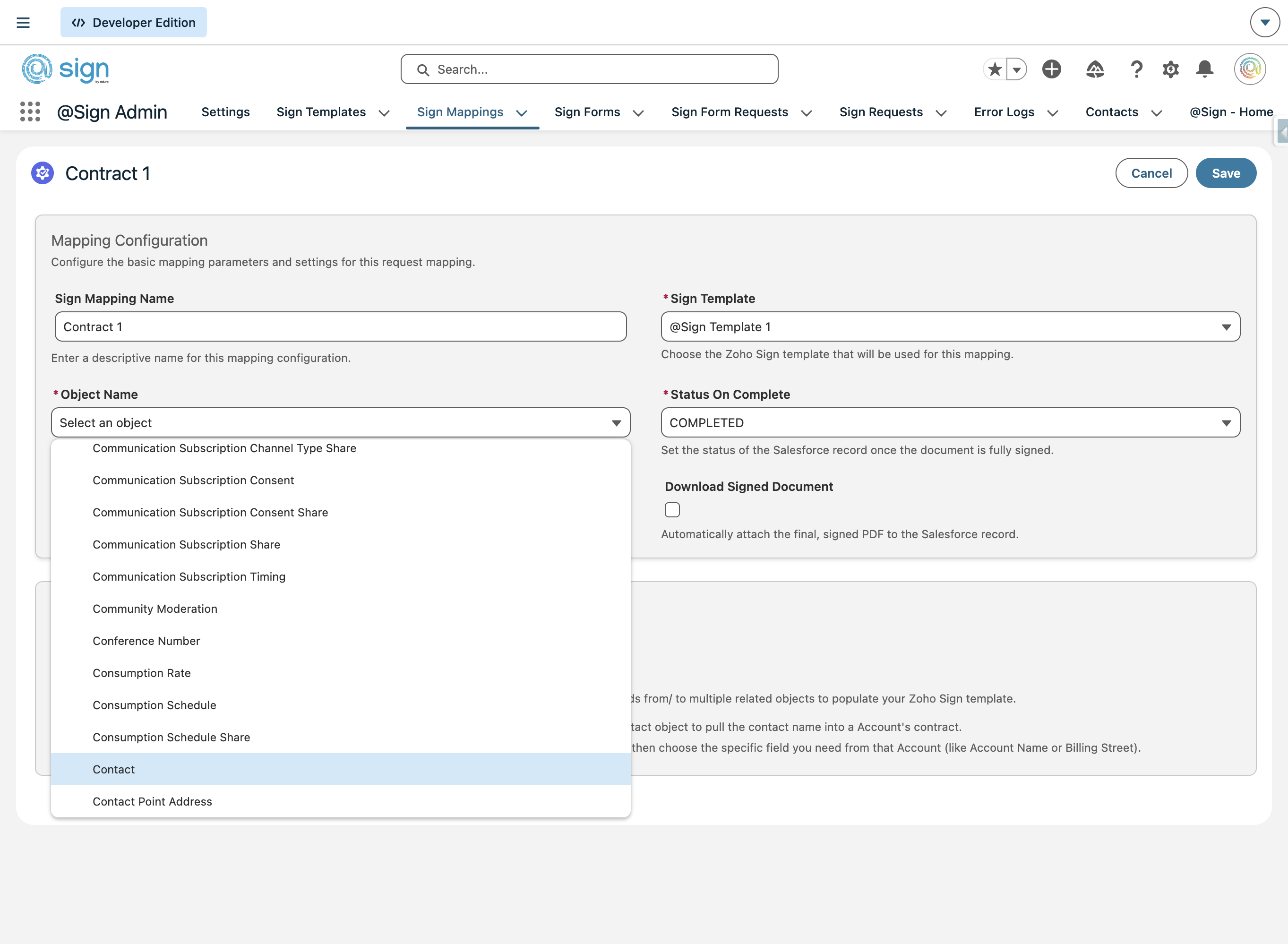
Task: Expand the Sign Template dropdown
Action: click(950, 327)
